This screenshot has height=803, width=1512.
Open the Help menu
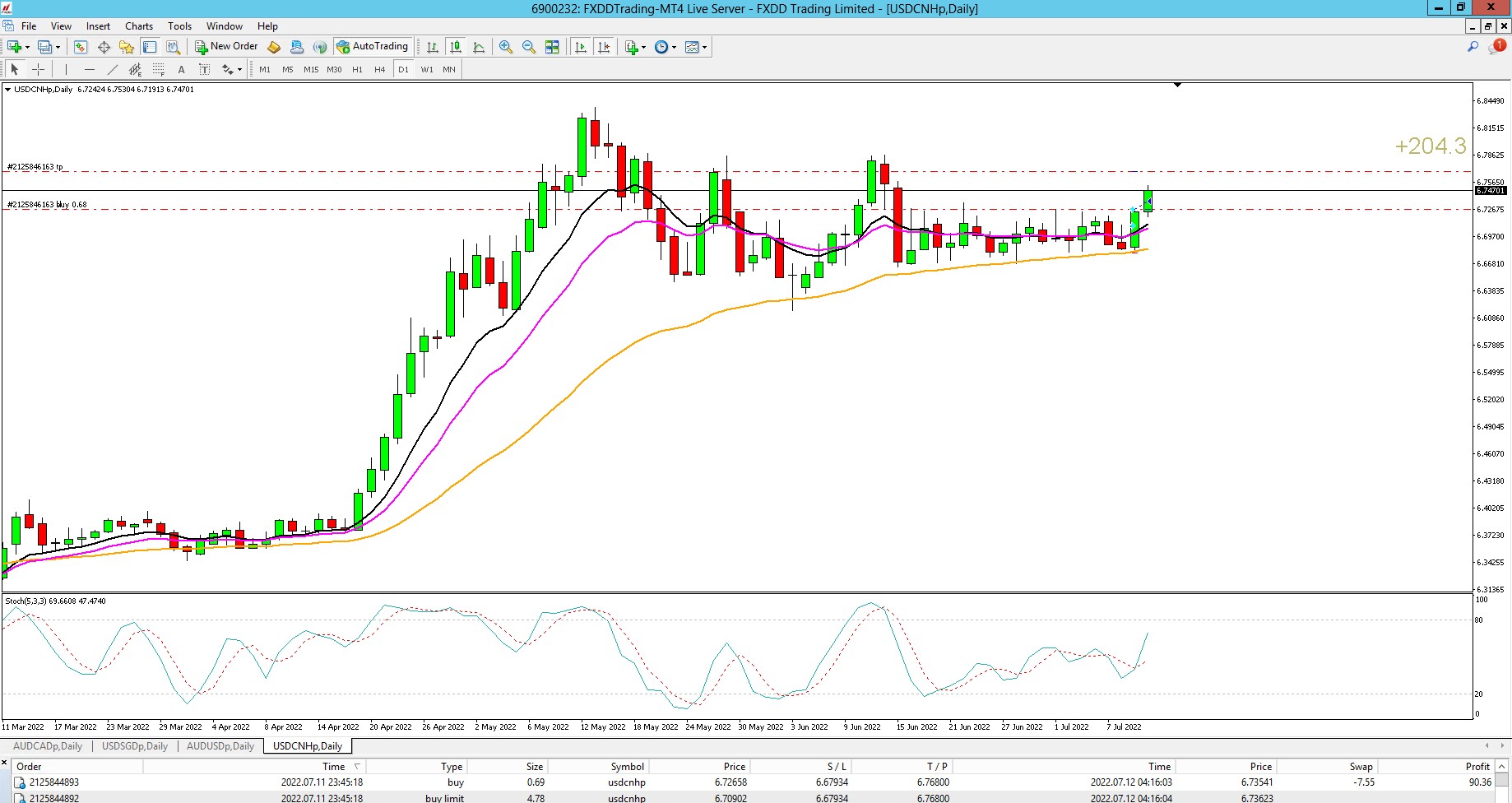(x=267, y=26)
